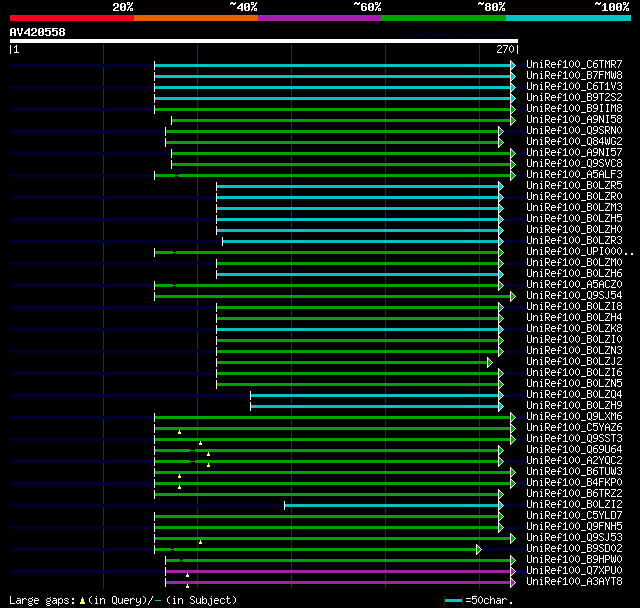
Task: Select the AV420558 query name label
Action: point(38,32)
